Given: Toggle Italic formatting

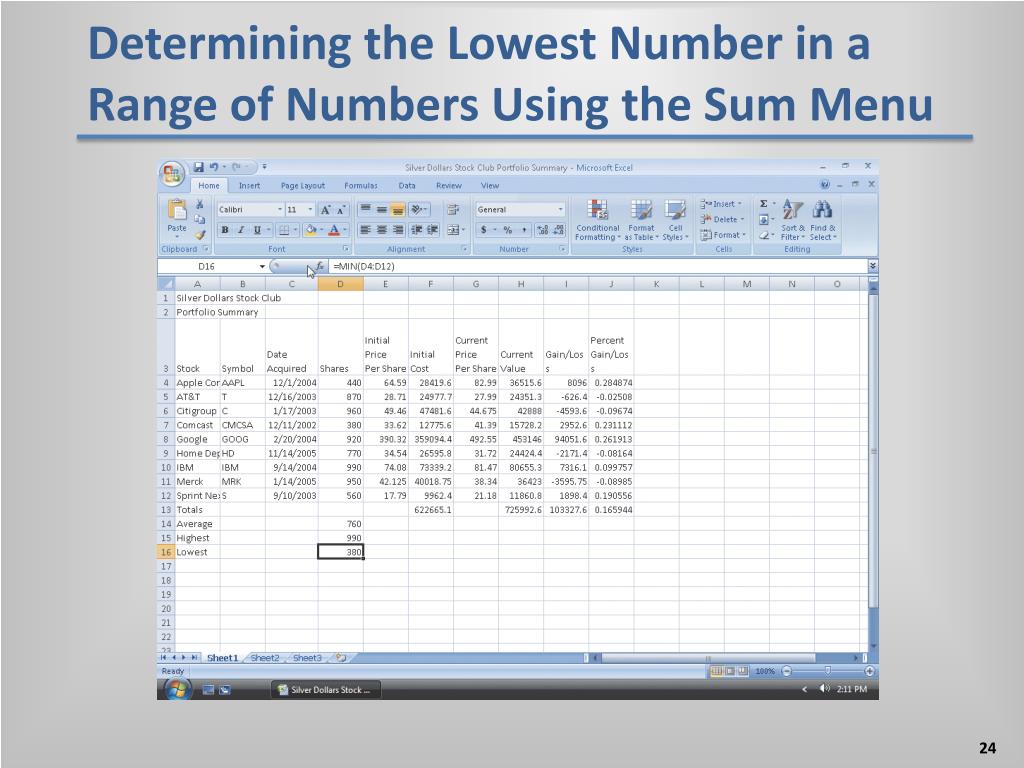Looking at the screenshot, I should [241, 230].
